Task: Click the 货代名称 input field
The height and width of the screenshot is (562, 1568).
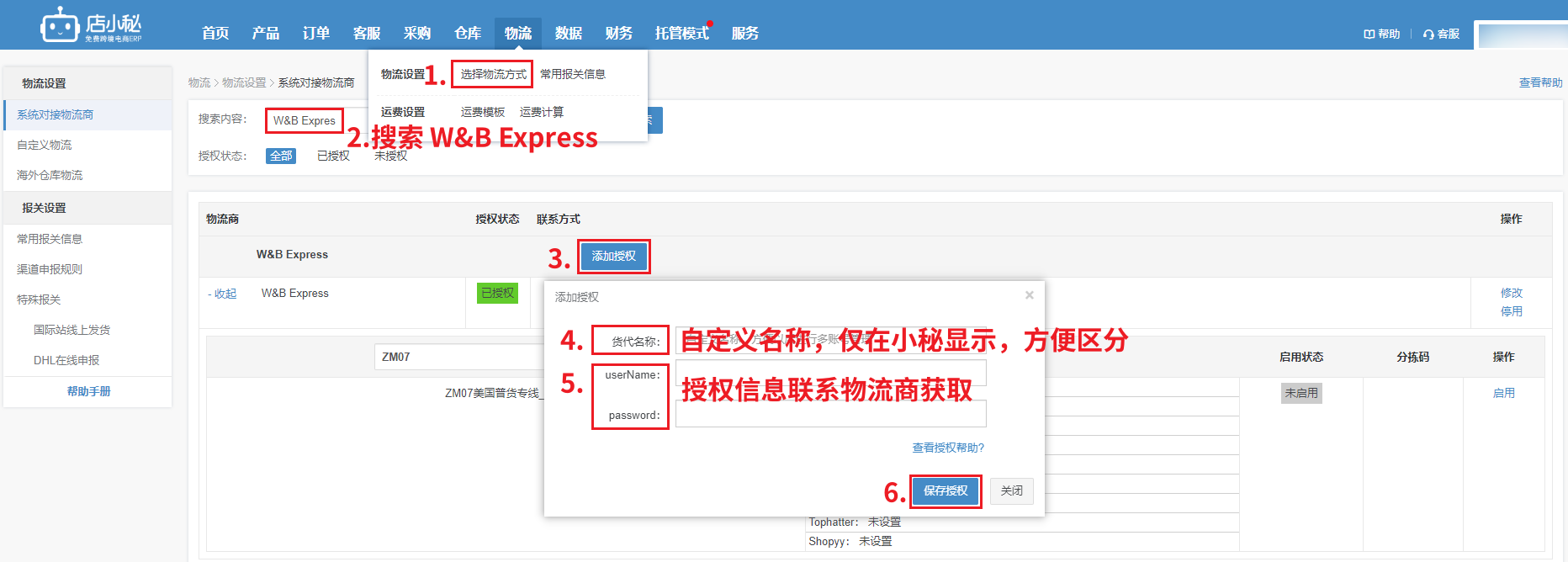Action: pos(831,341)
